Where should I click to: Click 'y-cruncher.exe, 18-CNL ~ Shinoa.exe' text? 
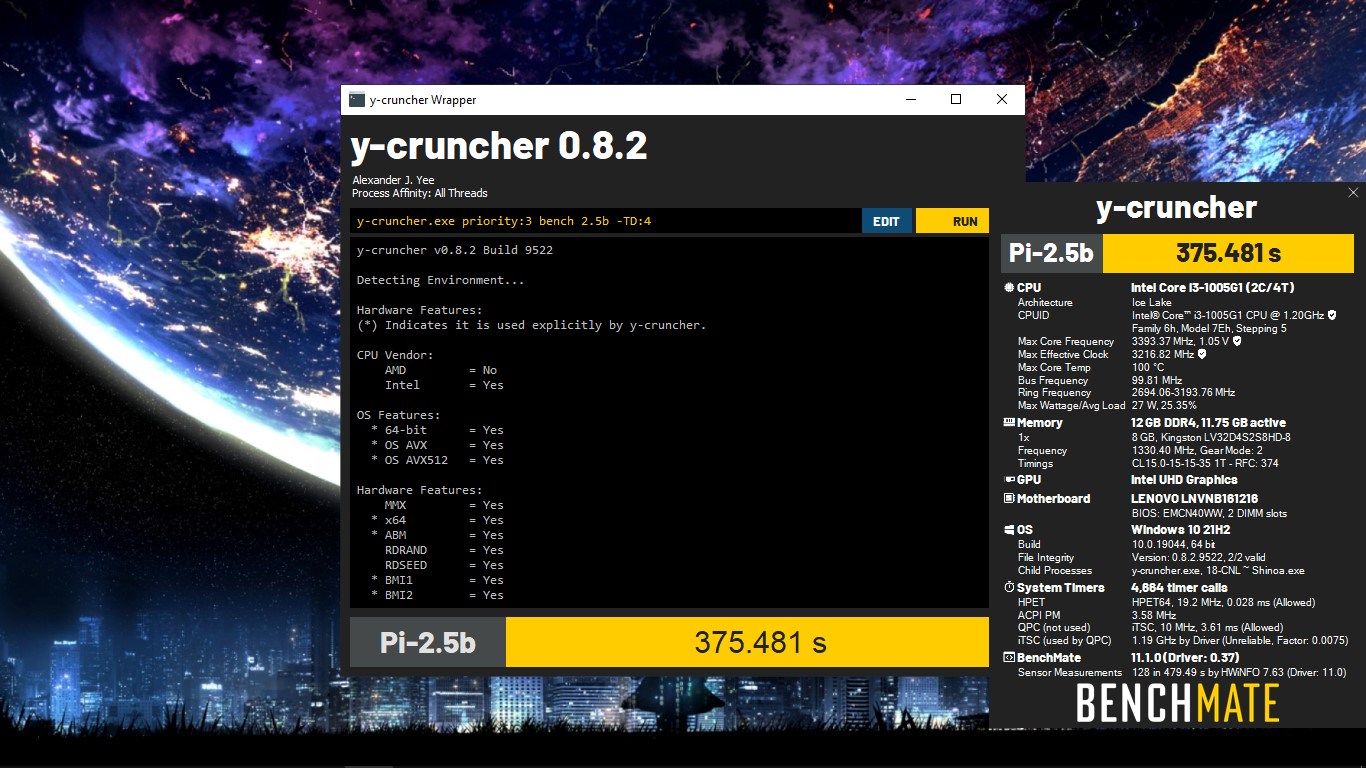click(x=1220, y=570)
